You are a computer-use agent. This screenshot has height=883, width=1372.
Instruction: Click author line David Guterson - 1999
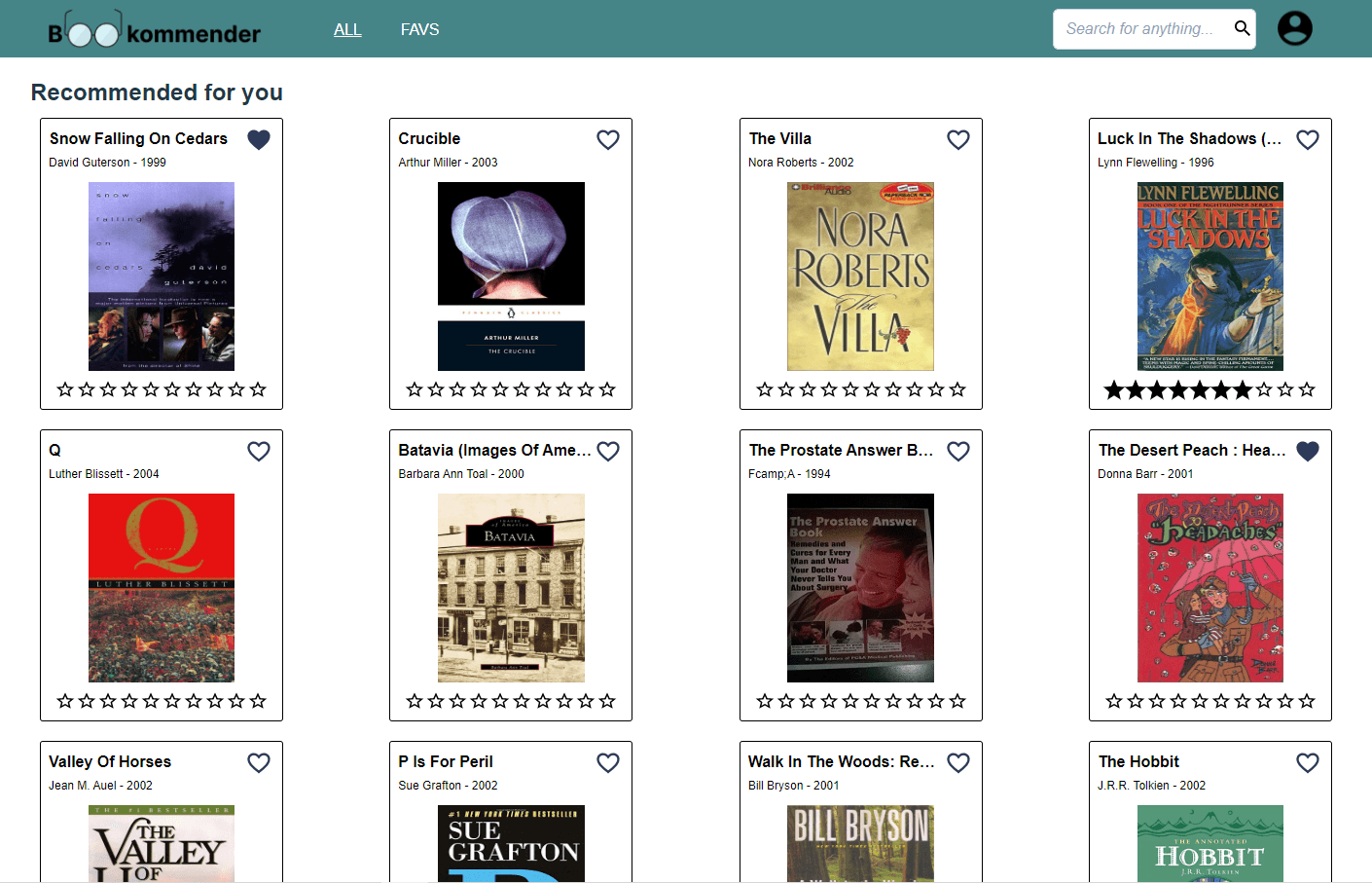107,163
